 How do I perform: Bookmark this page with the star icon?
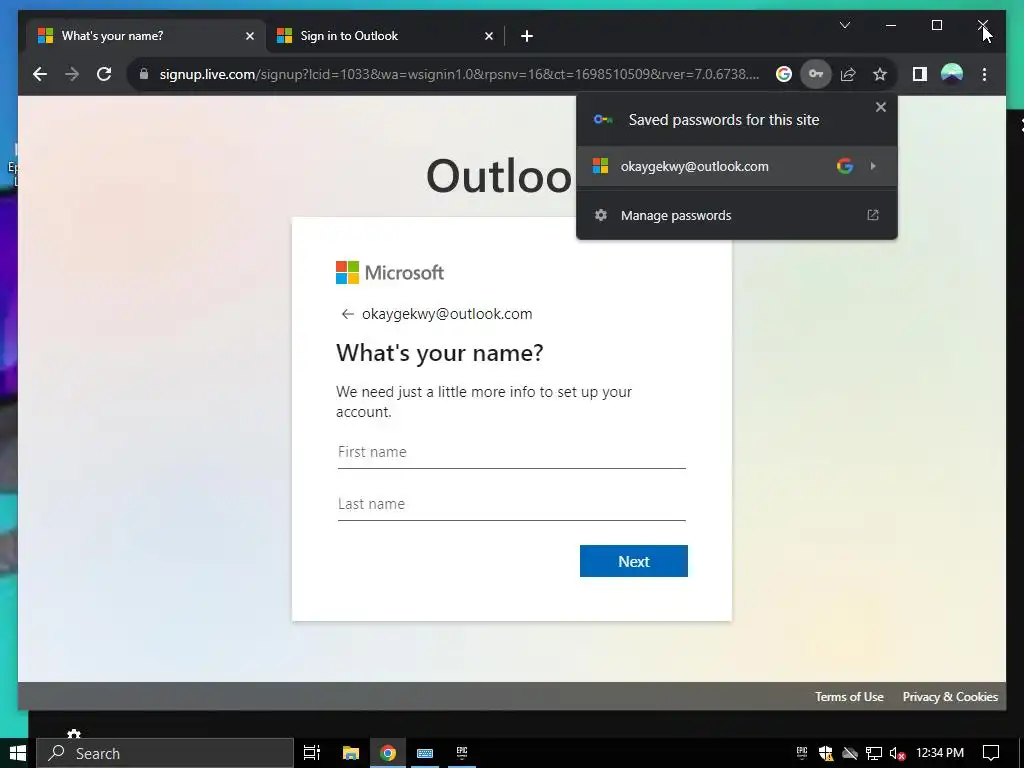coord(880,74)
